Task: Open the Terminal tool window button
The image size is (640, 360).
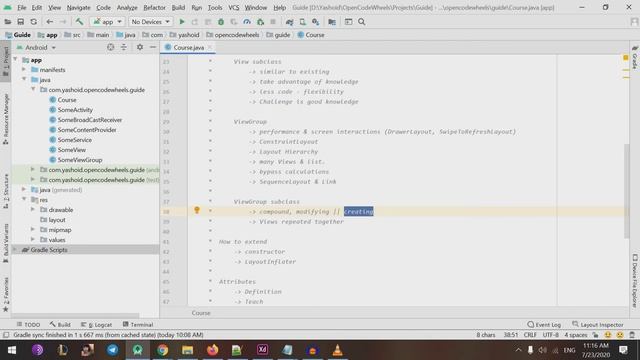Action: [138, 324]
